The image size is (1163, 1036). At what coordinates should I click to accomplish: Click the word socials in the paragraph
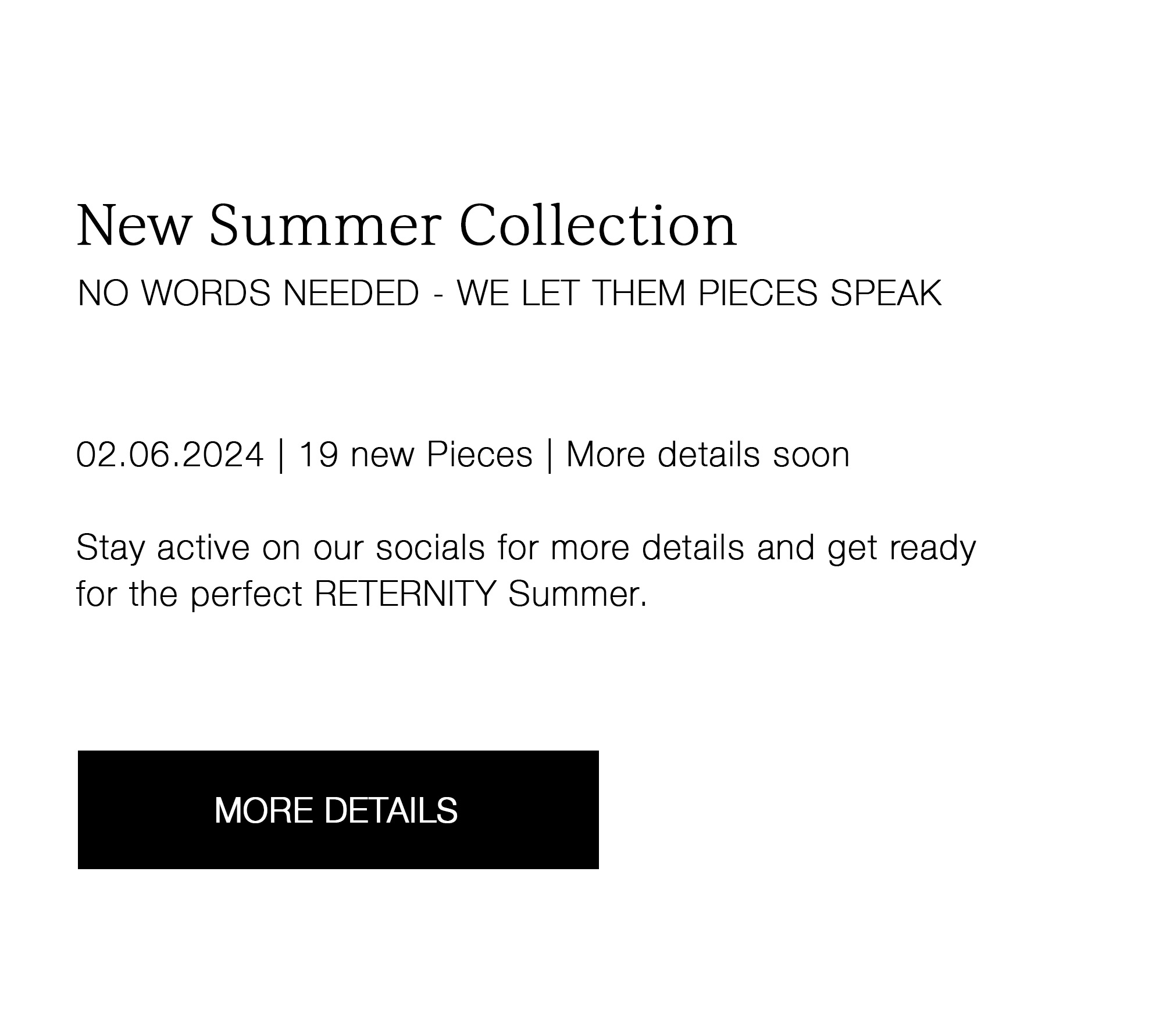[x=430, y=547]
